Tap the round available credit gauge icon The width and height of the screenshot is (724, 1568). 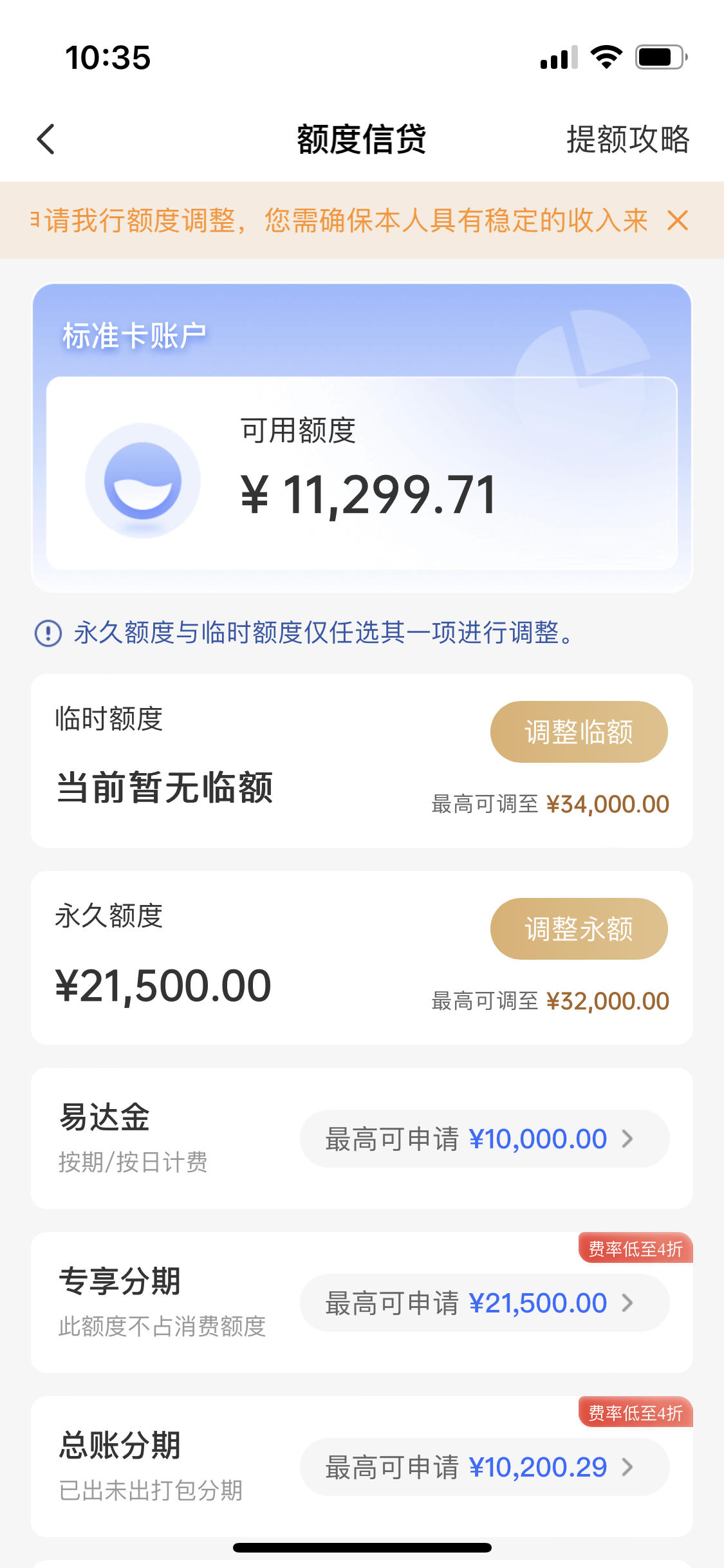(143, 480)
